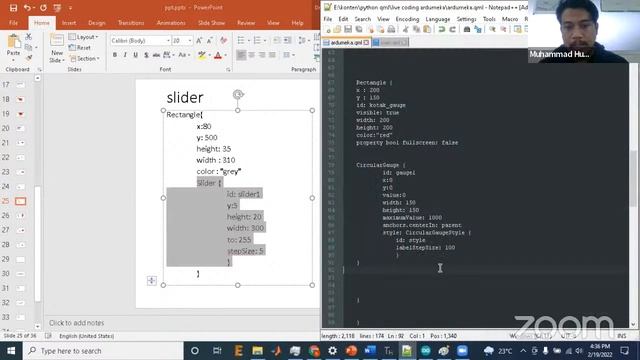Justify the paragraph text

tap(272, 55)
